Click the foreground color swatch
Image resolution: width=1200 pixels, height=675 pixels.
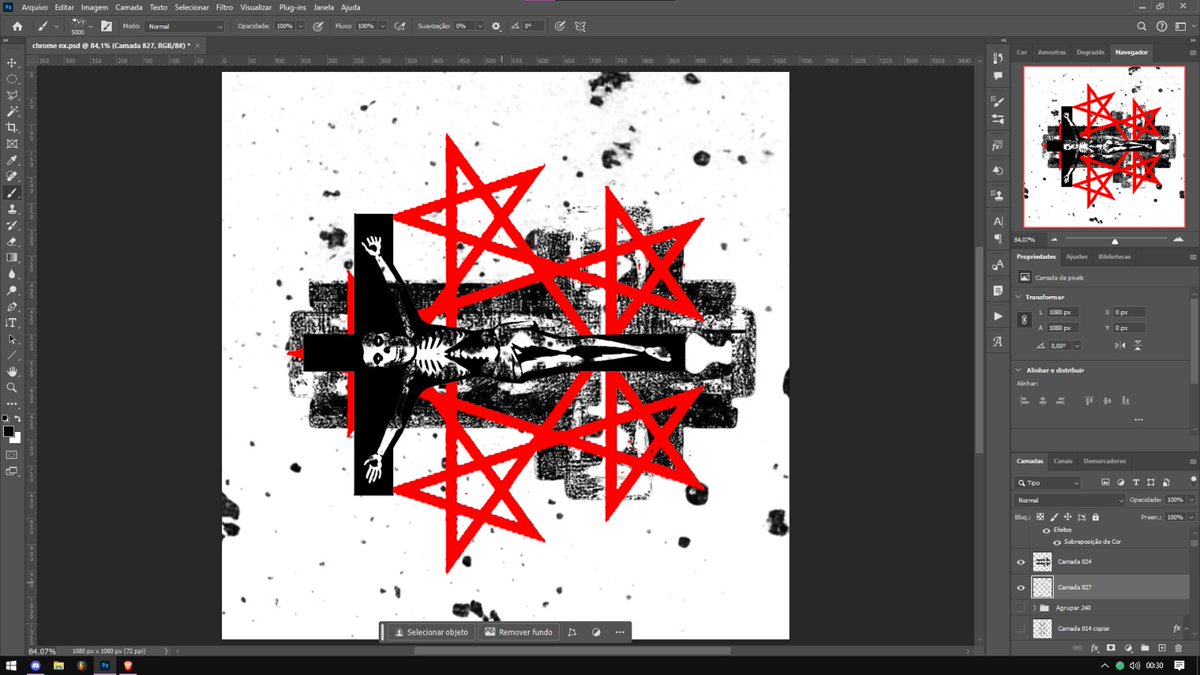pyautogui.click(x=8, y=431)
